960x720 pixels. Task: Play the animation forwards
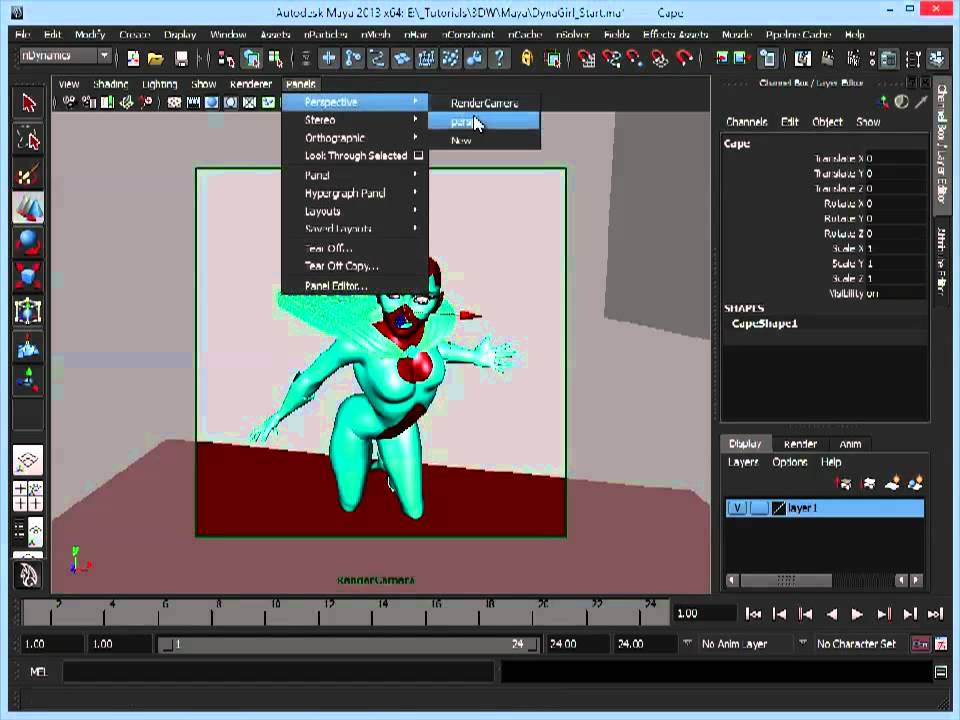pos(857,614)
